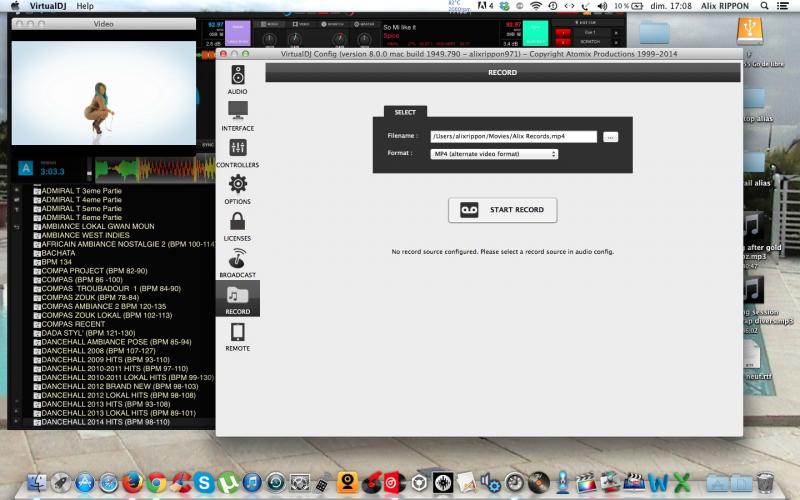The image size is (800, 500).
Task: Switch to MASTER tab in VirtualDJ
Action: coord(364,24)
